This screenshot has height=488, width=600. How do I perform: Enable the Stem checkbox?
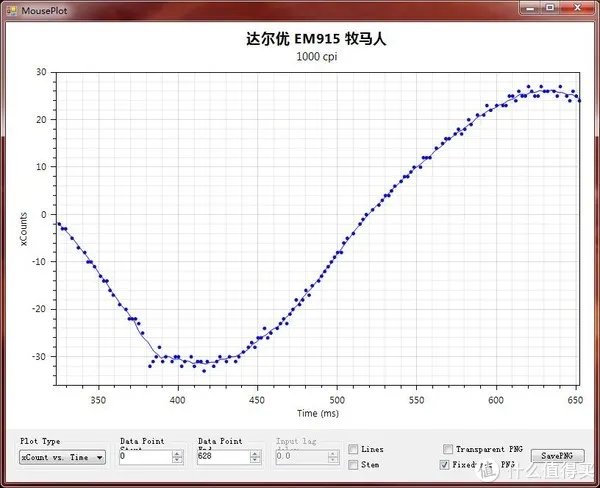click(353, 465)
